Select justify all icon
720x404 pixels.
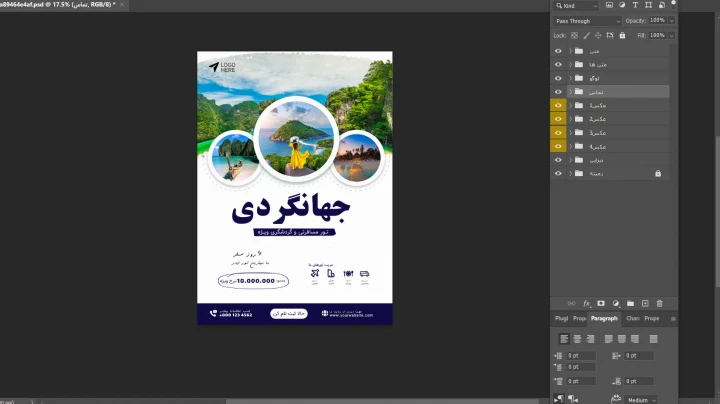click(653, 339)
